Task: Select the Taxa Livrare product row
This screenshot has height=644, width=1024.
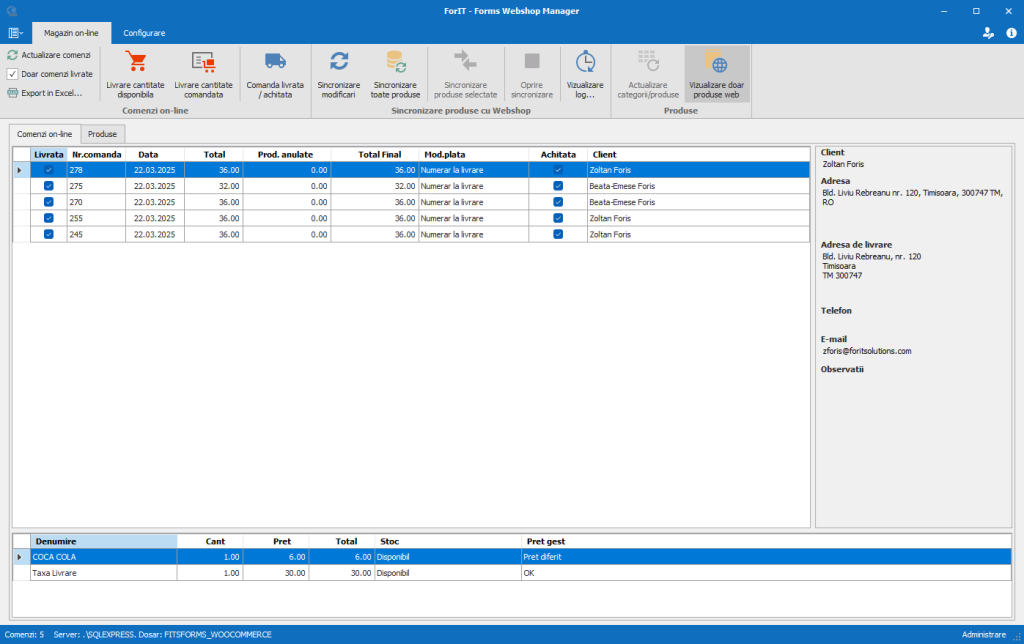Action: tap(100, 573)
